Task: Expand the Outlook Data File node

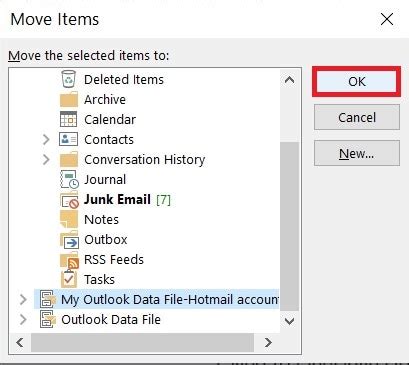Action: click(x=23, y=319)
